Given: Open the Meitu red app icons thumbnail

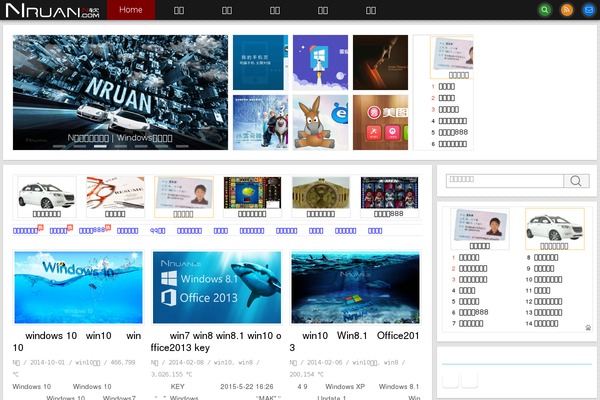Looking at the screenshot, I should 380,122.
